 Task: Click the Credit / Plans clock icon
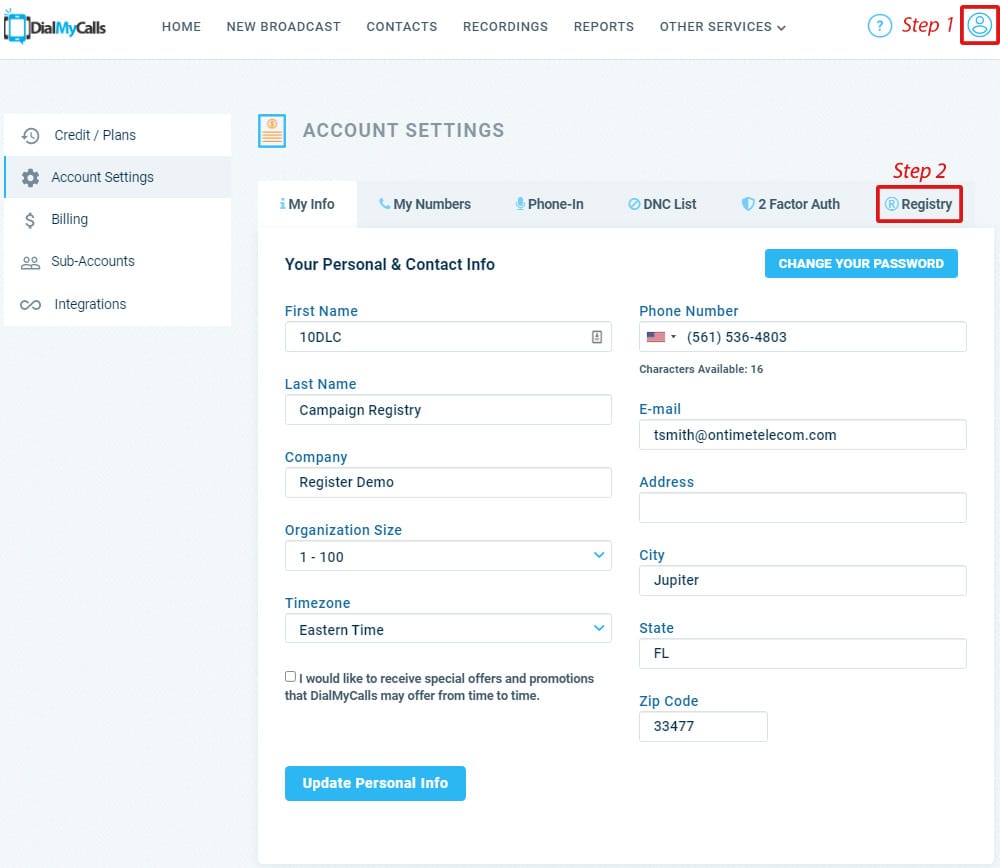31,136
